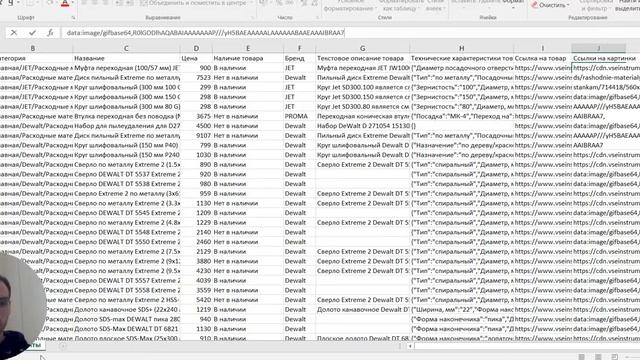Select Сверло DEWALT DT 5537 name cell

point(126,174)
